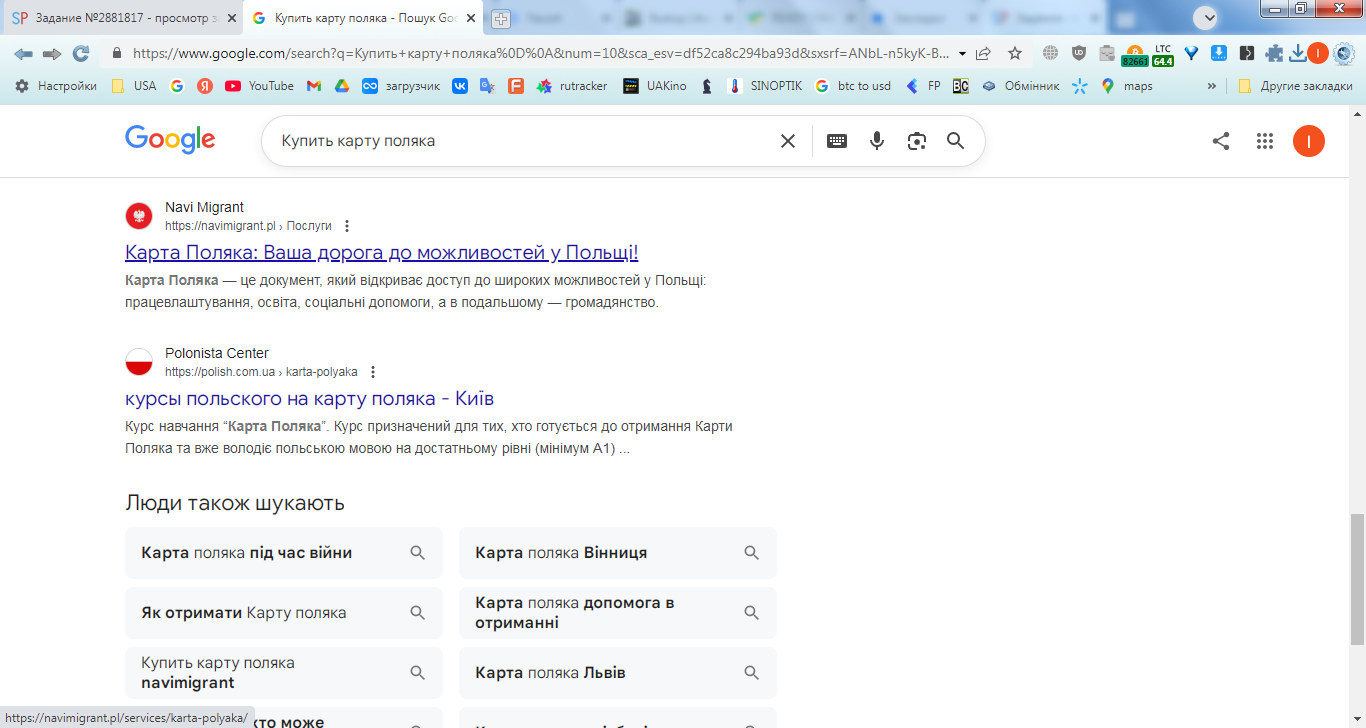Search Карта поляка під час війни

pos(284,553)
